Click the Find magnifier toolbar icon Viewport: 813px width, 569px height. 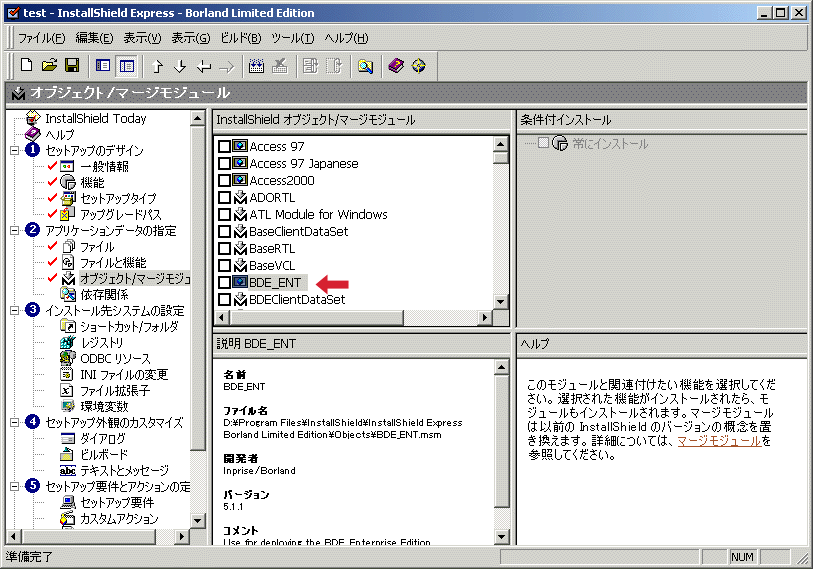[x=366, y=66]
